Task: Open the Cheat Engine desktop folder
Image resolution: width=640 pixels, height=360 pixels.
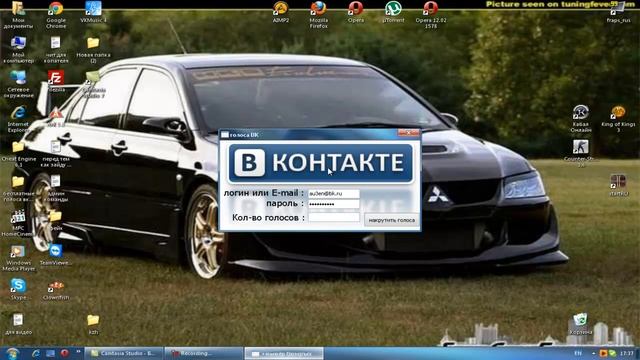Action: (x=18, y=154)
